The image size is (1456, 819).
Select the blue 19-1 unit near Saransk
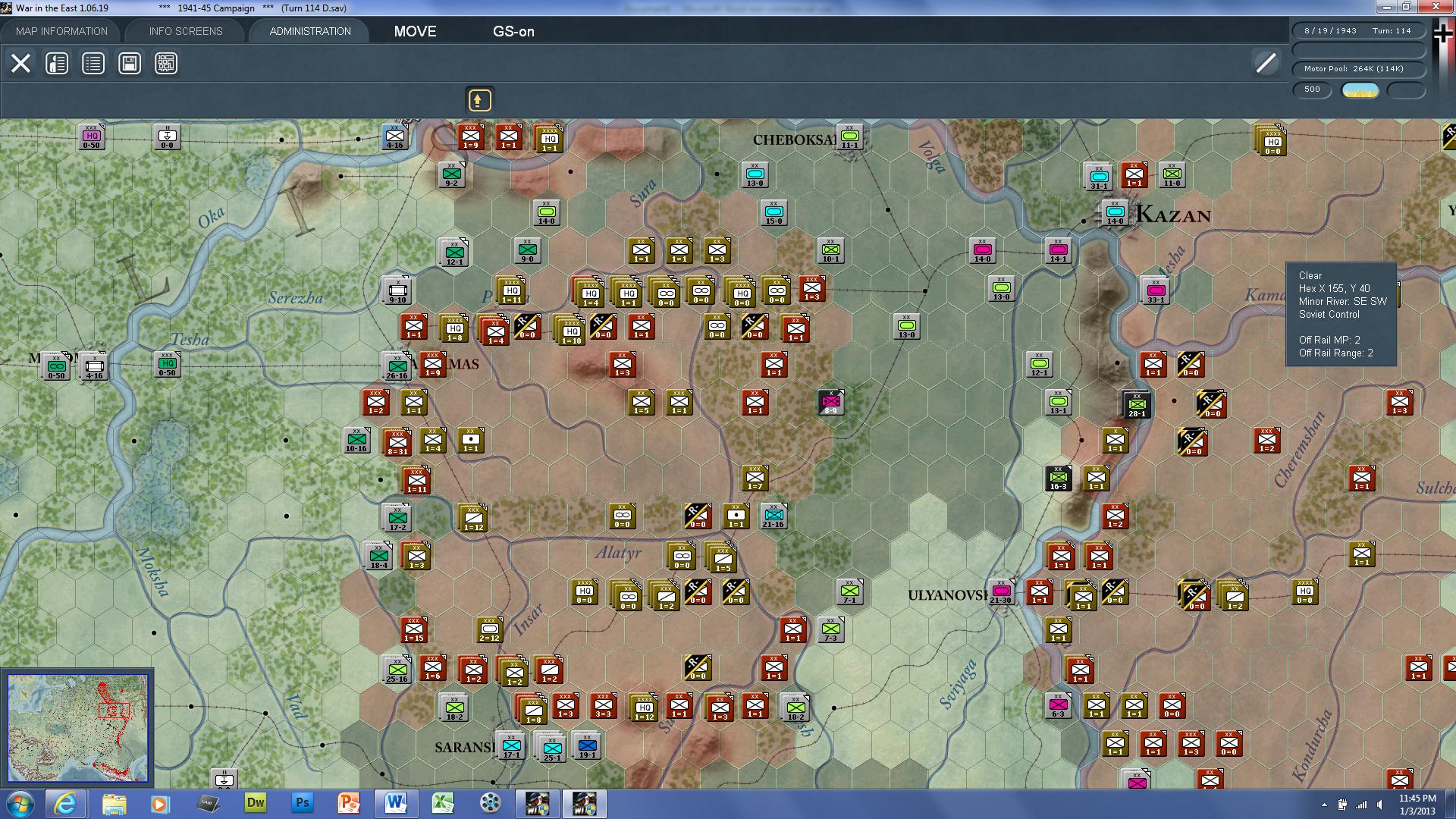pos(587,746)
